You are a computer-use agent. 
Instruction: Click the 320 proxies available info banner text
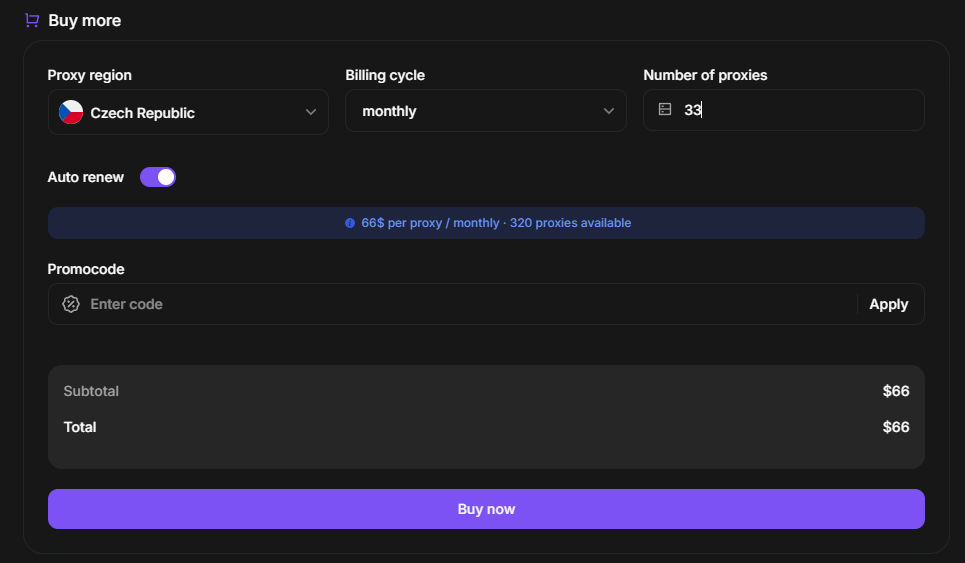click(570, 223)
